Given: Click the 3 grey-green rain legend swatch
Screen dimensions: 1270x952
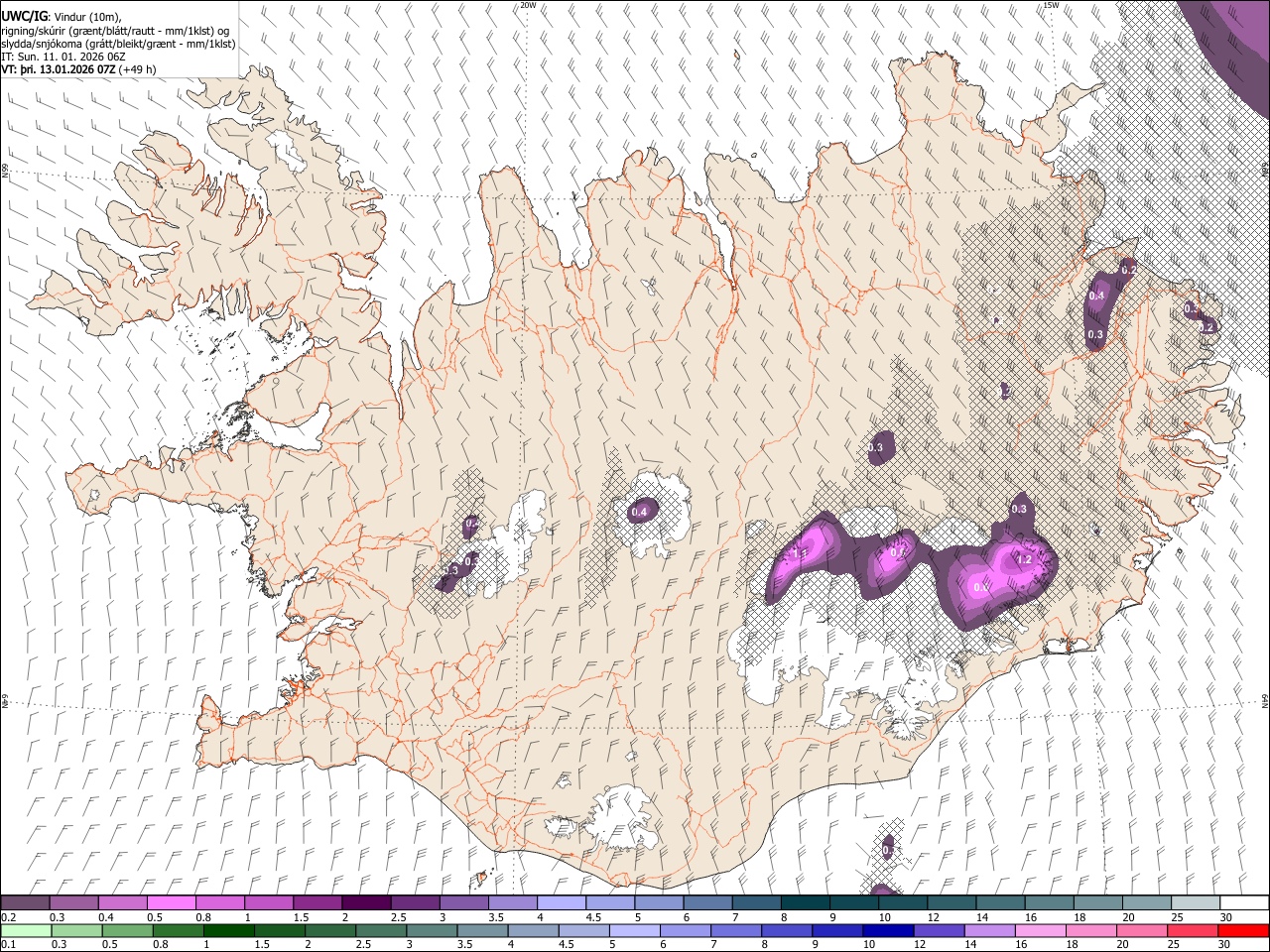Looking at the screenshot, I should tap(432, 930).
